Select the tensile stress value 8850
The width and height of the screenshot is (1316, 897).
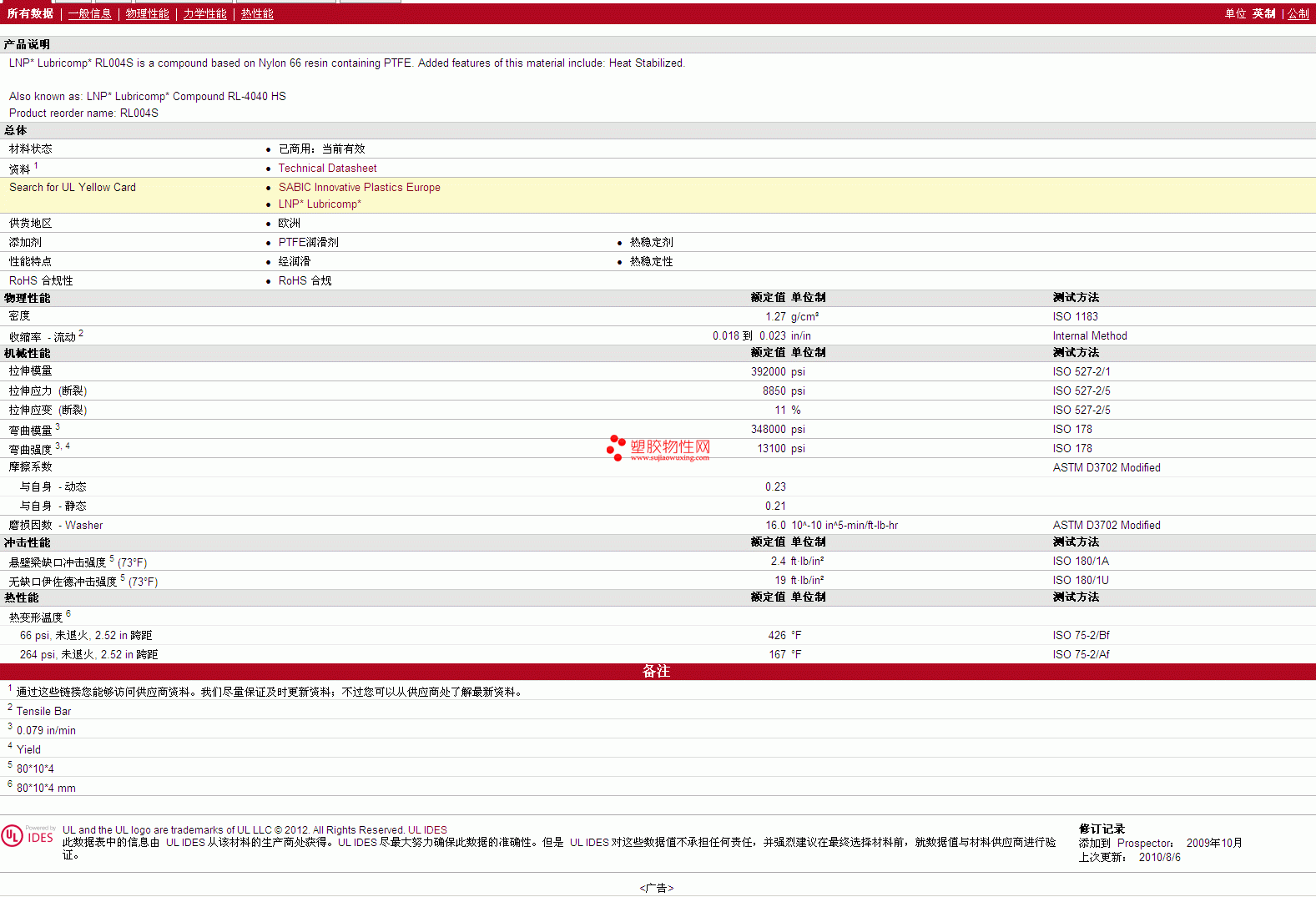(774, 391)
